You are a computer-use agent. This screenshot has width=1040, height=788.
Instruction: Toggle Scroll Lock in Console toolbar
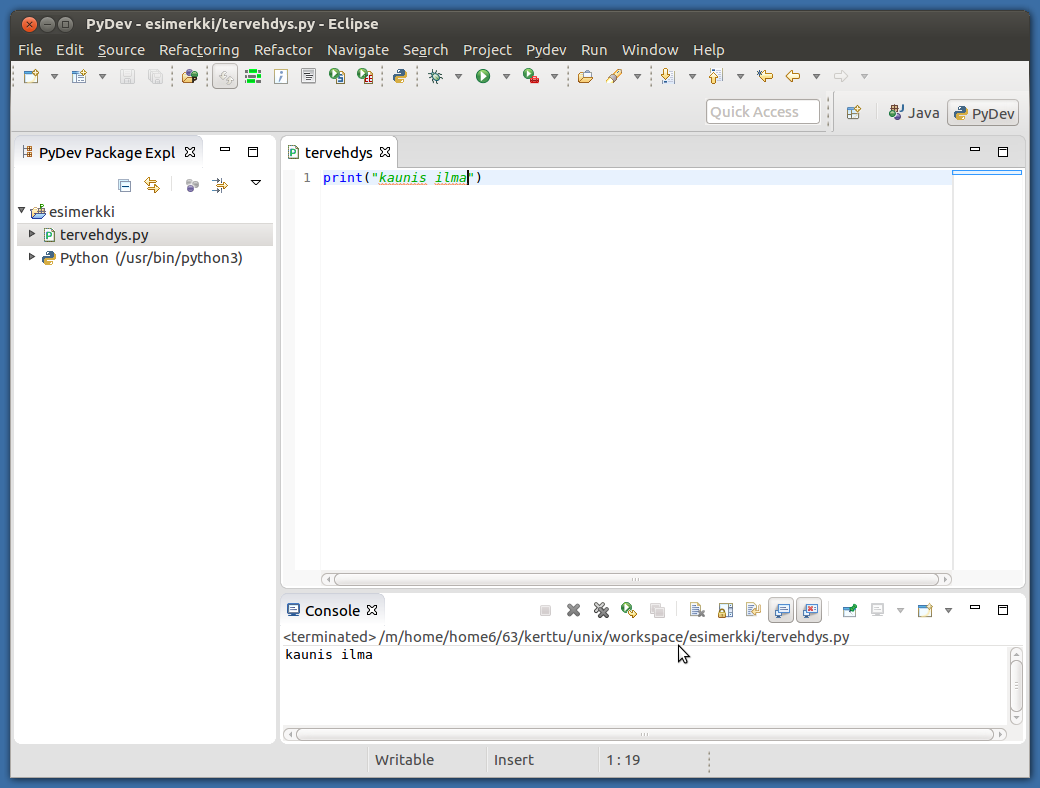(x=725, y=610)
